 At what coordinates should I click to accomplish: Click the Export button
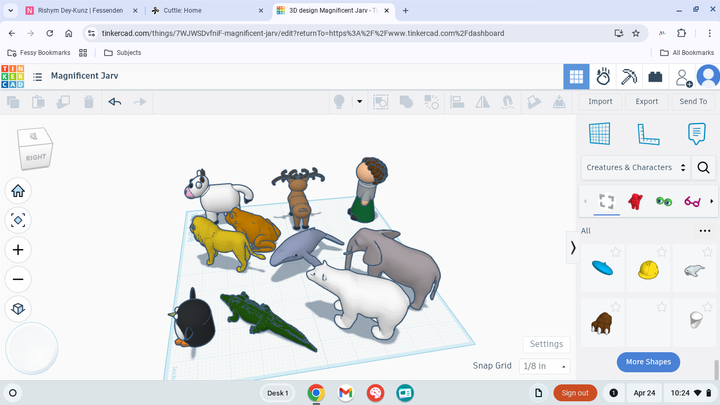coord(647,101)
